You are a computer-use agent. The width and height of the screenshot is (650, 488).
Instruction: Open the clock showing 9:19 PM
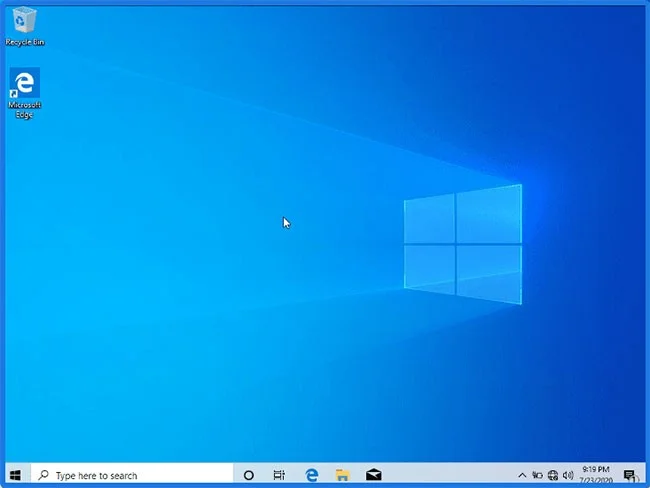tap(596, 475)
